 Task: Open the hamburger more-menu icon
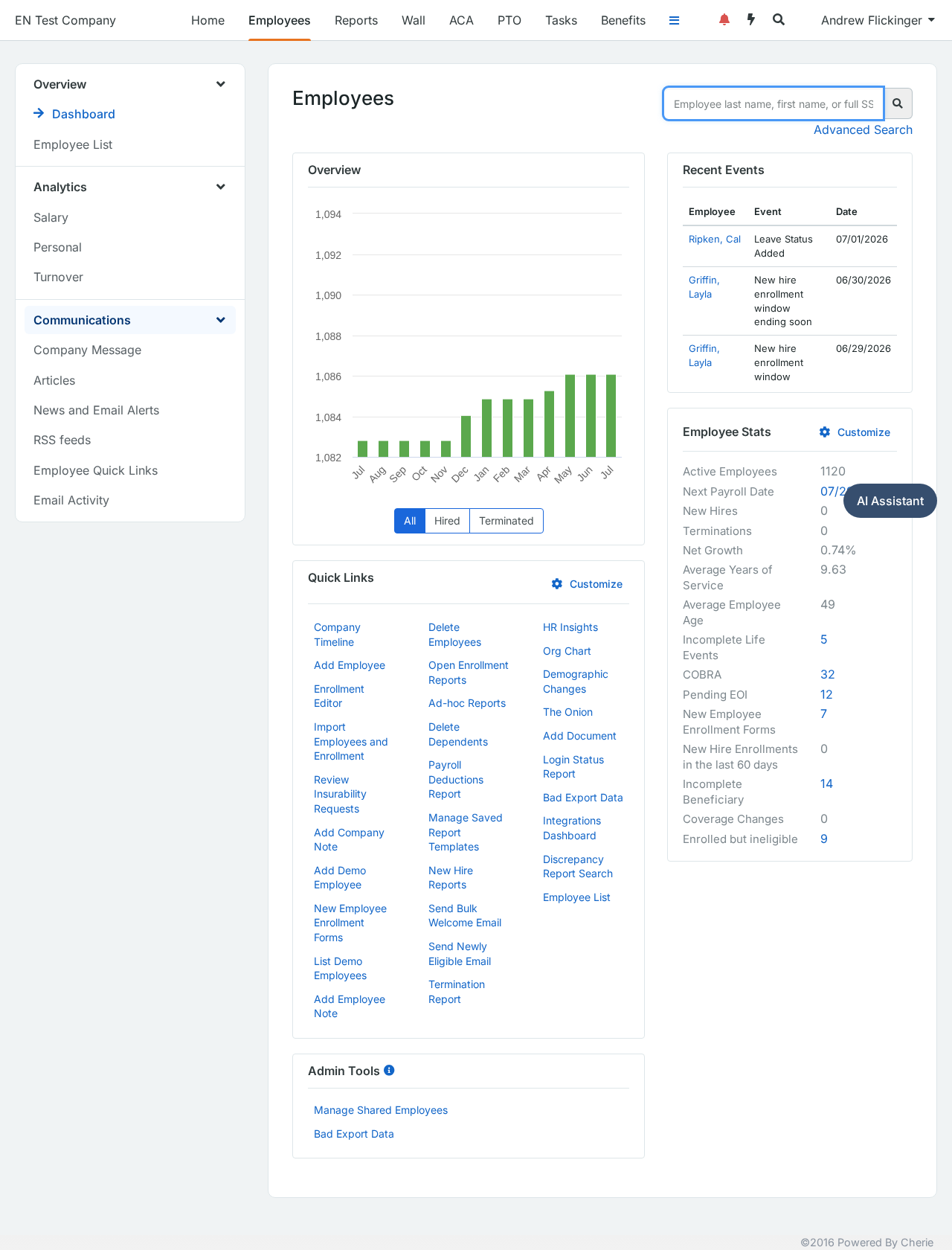(x=674, y=21)
